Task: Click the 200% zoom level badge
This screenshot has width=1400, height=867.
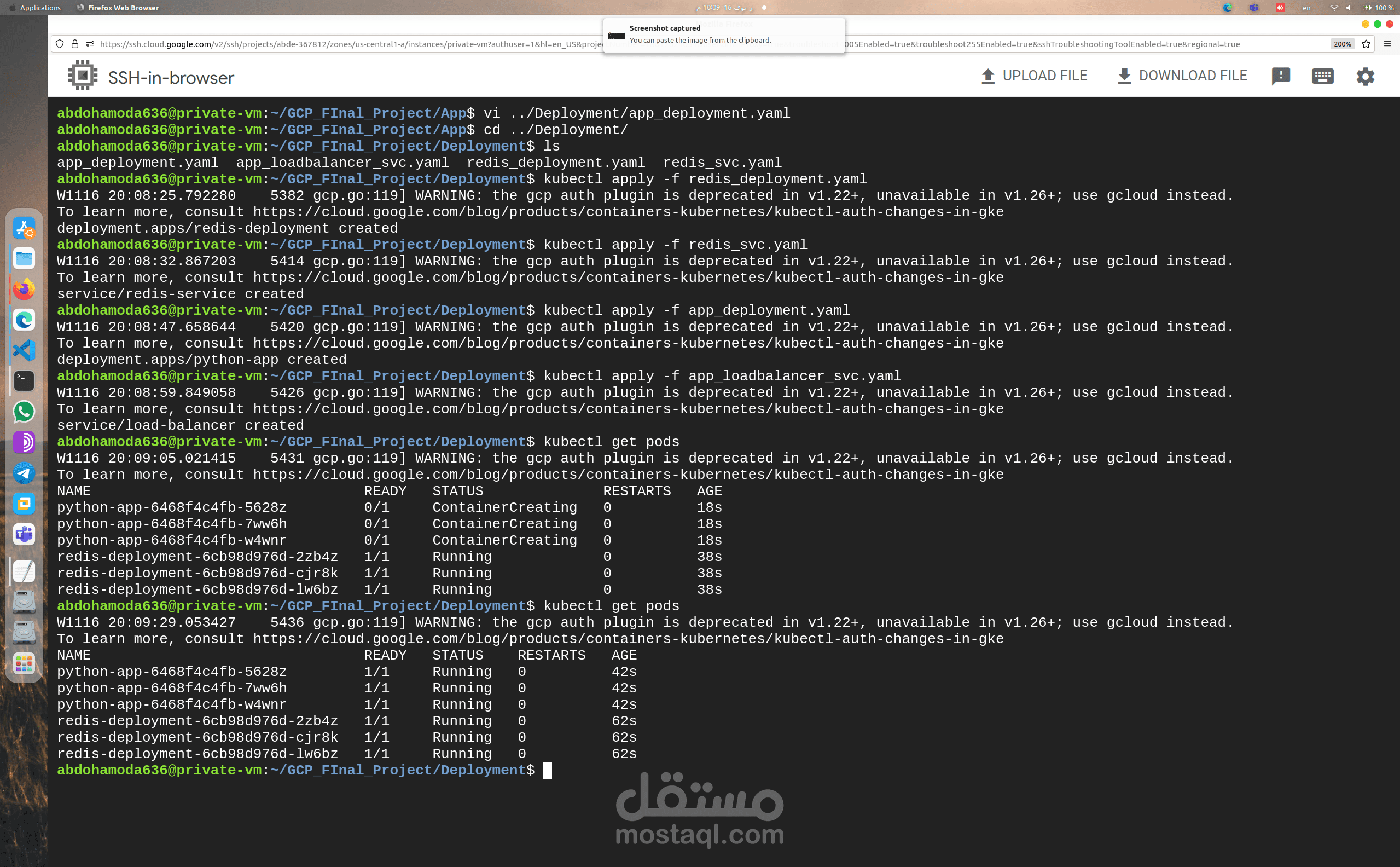Action: click(1342, 44)
